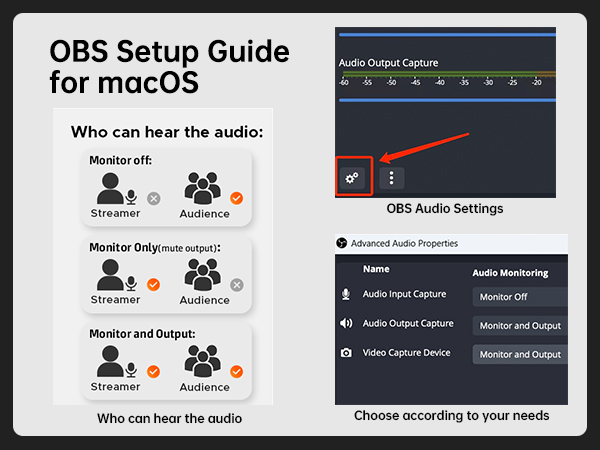Click the 'Monitor and Output:' card heading
The height and width of the screenshot is (450, 600).
(142, 334)
